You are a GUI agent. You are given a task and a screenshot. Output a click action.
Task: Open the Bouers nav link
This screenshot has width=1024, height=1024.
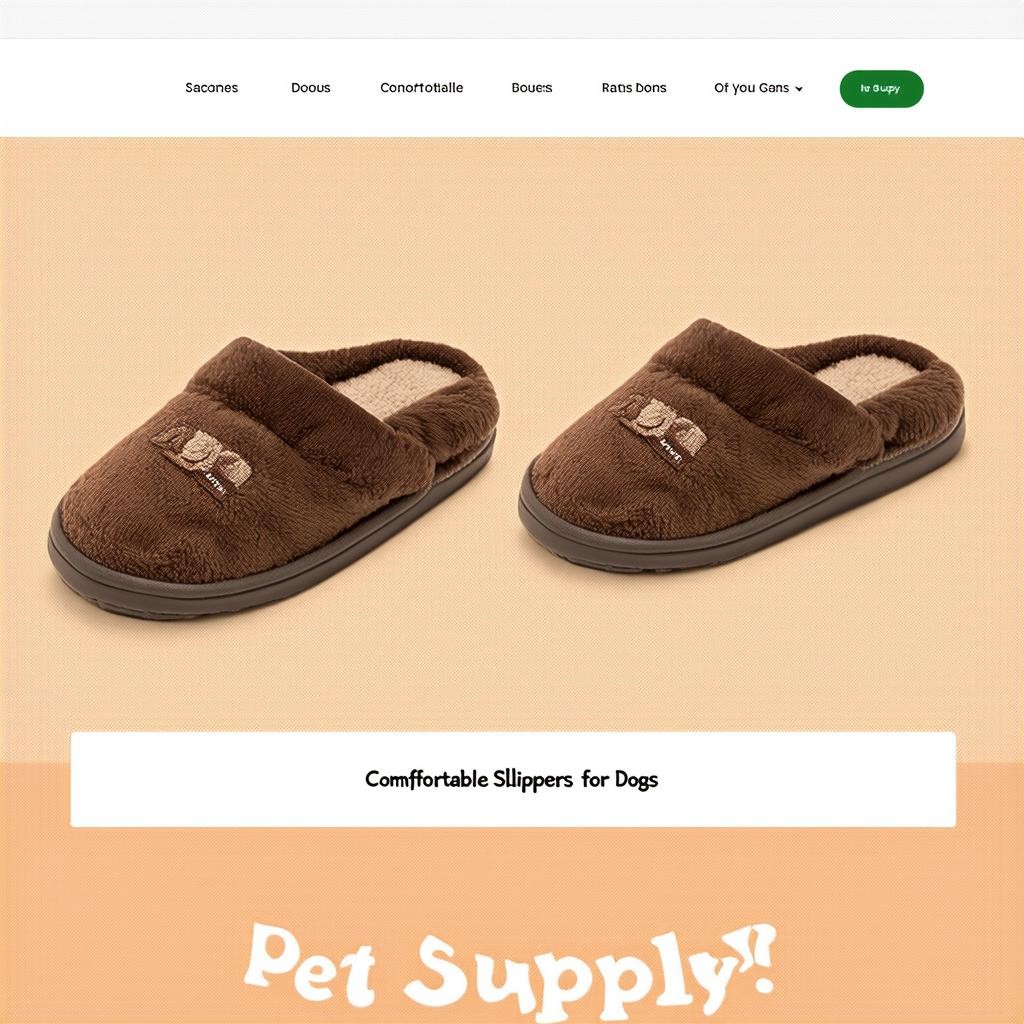tap(532, 88)
